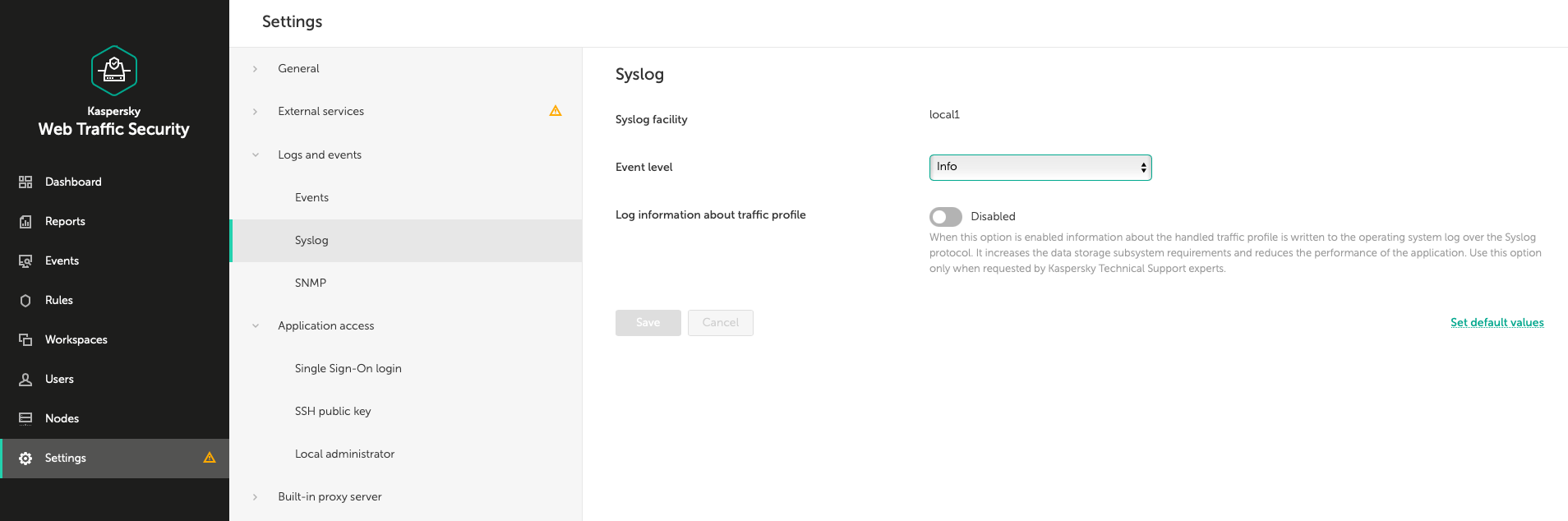Collapse the Logs and events section
The height and width of the screenshot is (521, 1568).
[256, 154]
